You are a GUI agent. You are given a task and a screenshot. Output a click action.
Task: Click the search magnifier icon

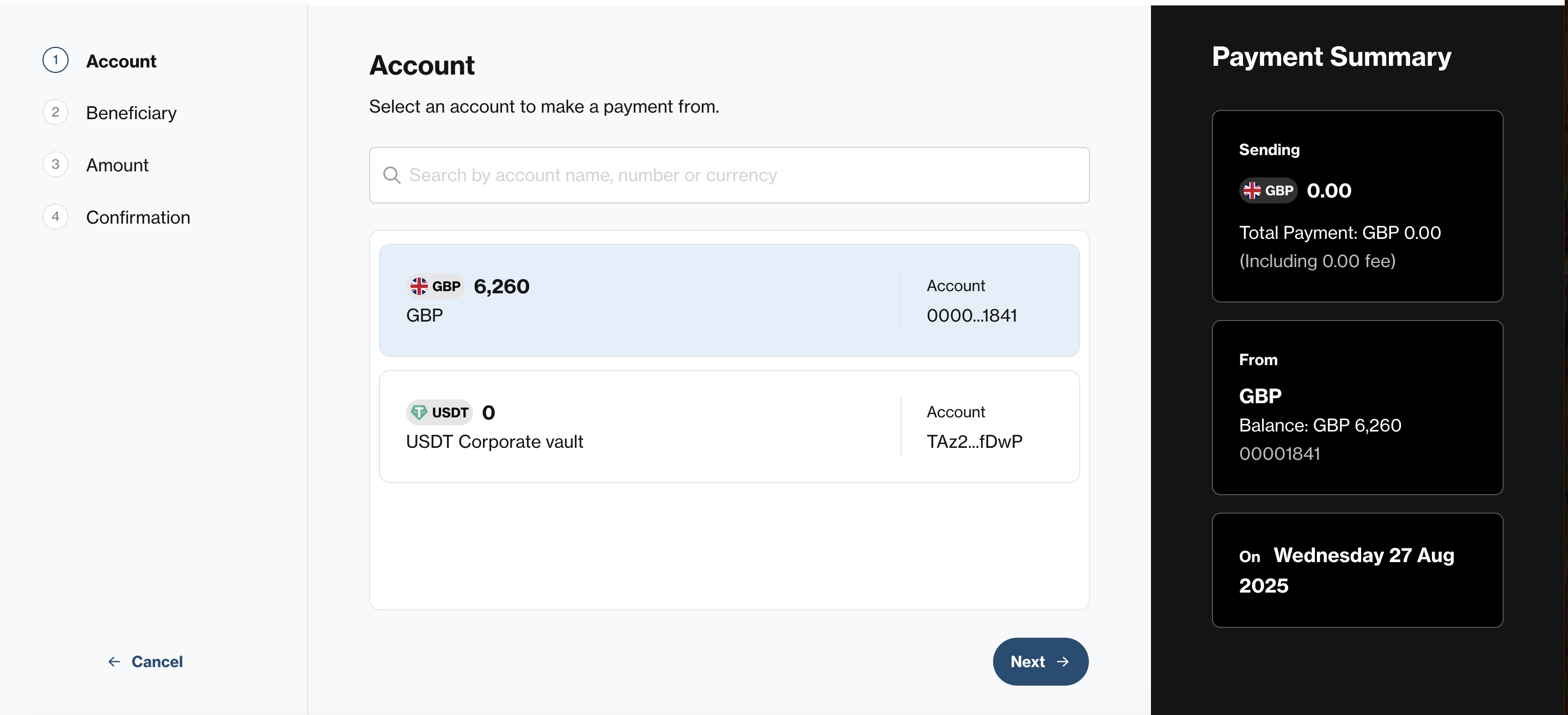[x=391, y=175]
